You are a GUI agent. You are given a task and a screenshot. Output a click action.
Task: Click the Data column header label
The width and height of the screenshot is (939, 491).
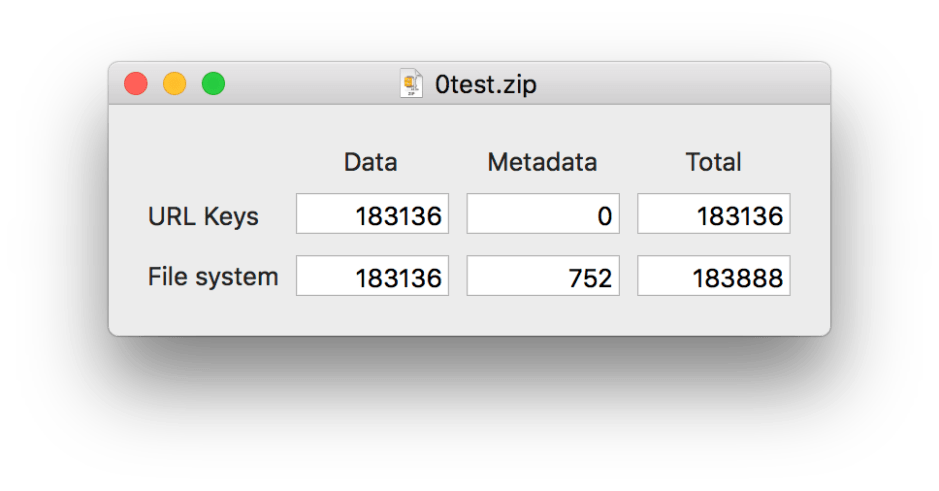pos(371,162)
